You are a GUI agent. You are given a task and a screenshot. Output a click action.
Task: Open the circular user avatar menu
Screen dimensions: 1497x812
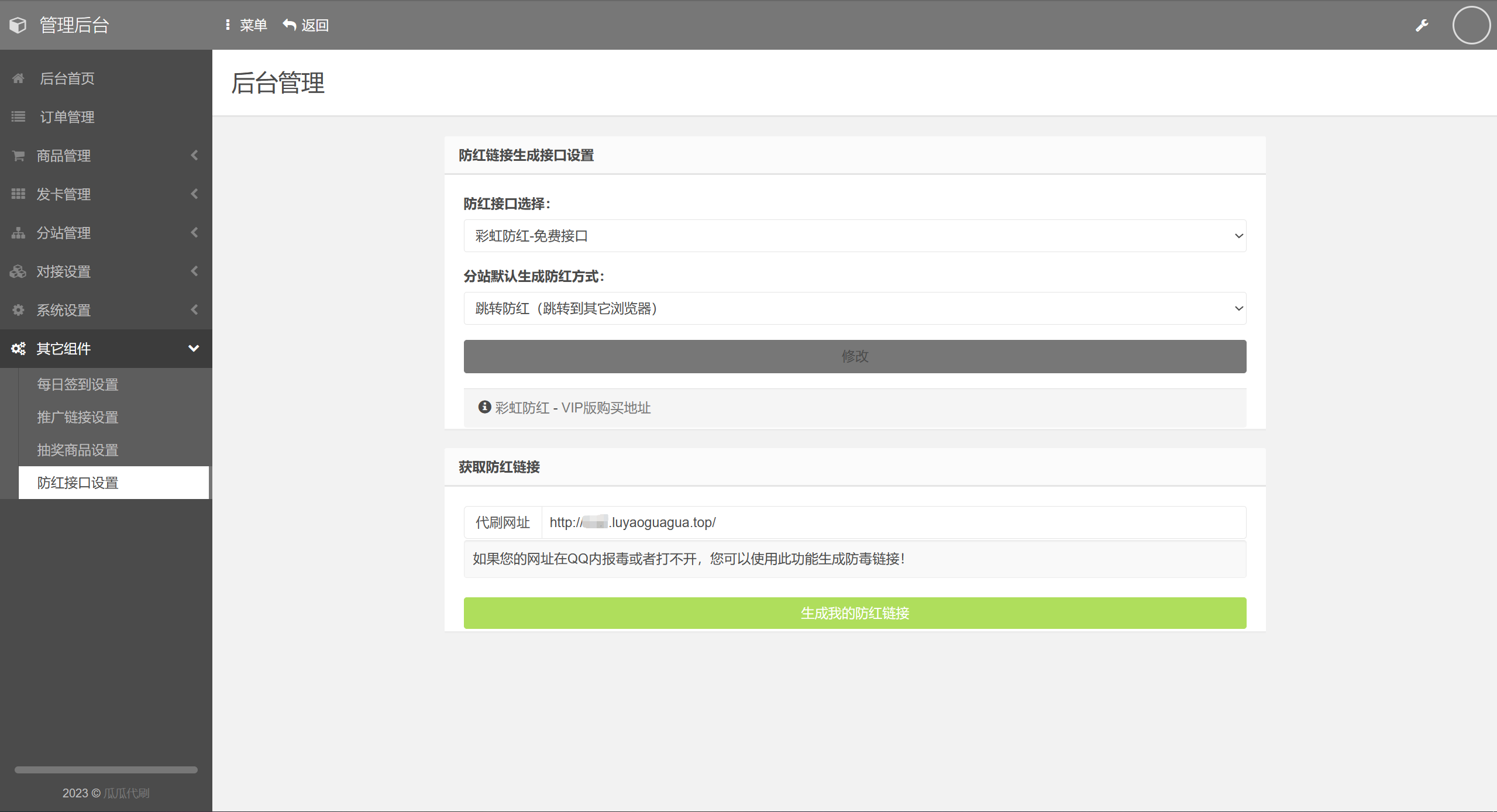(1471, 25)
